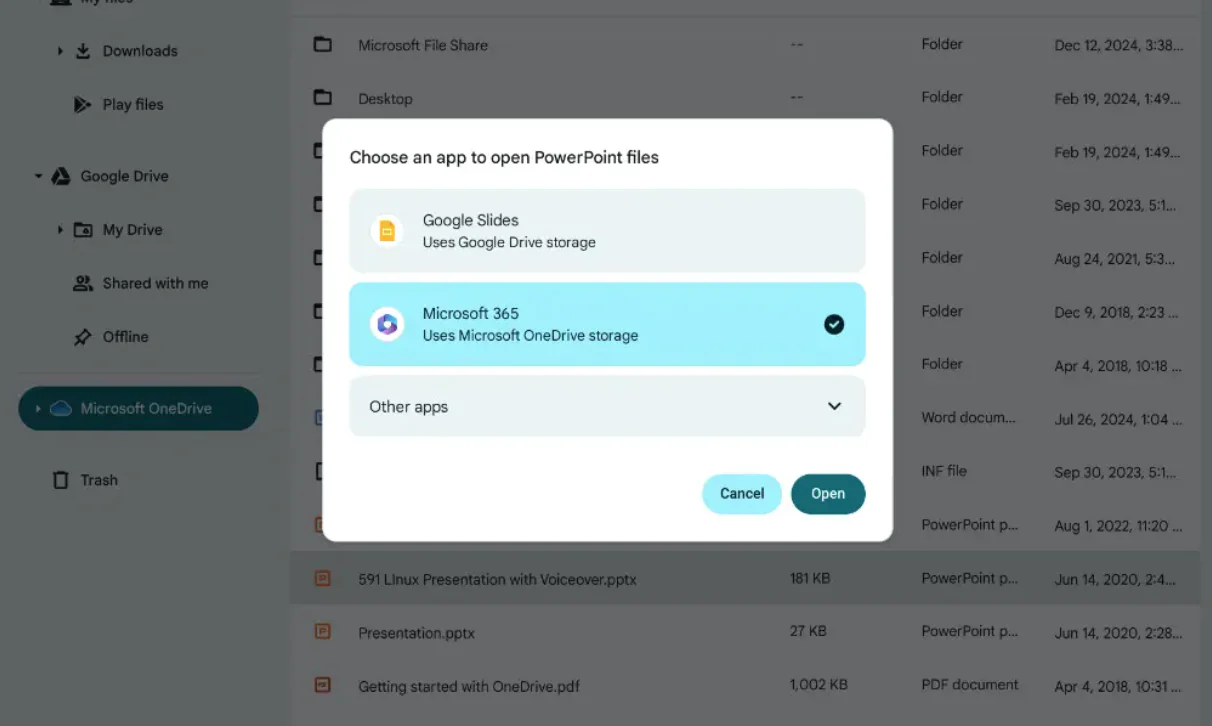Click the Uses Microsoft OneDrive storage text

[x=530, y=336]
